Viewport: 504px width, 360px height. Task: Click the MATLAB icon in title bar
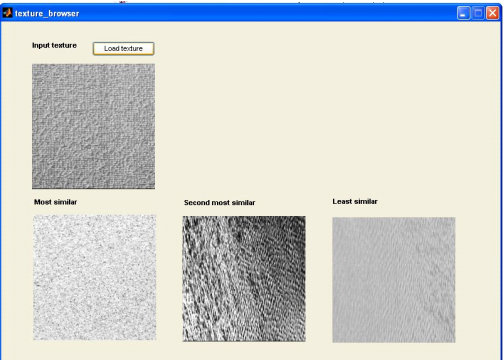coord(7,13)
